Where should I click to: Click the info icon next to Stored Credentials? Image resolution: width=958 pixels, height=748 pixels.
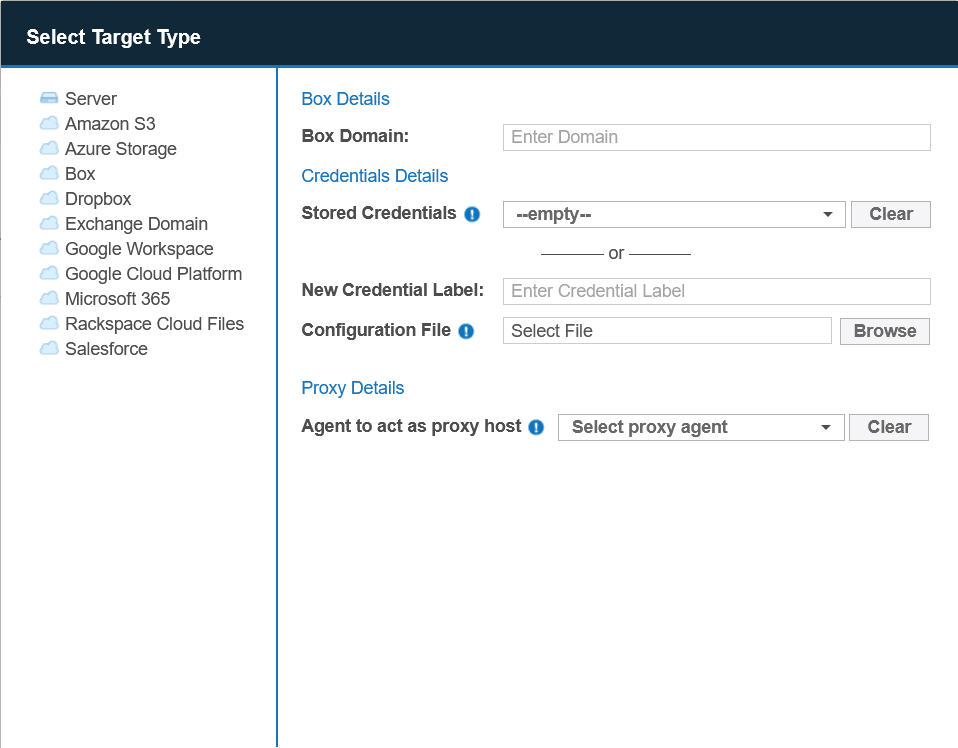[471, 214]
